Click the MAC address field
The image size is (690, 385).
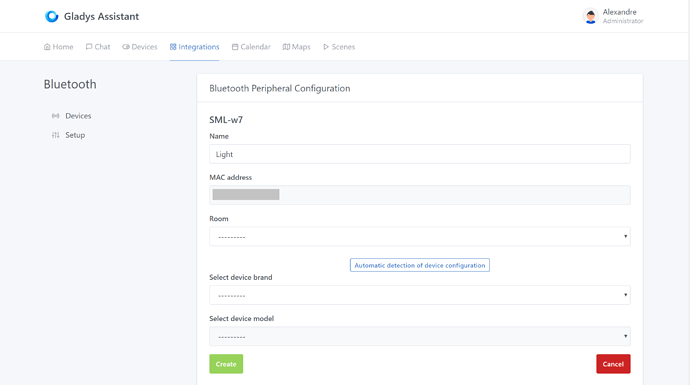tap(420, 195)
